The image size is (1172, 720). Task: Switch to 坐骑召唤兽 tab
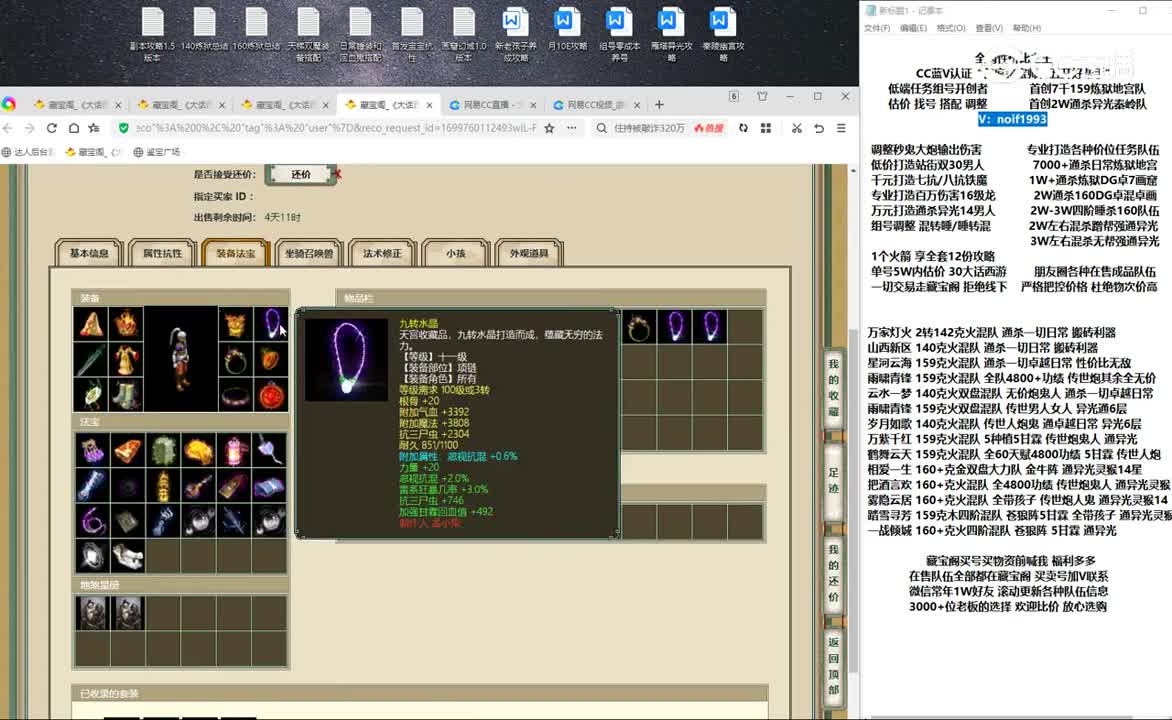click(309, 253)
